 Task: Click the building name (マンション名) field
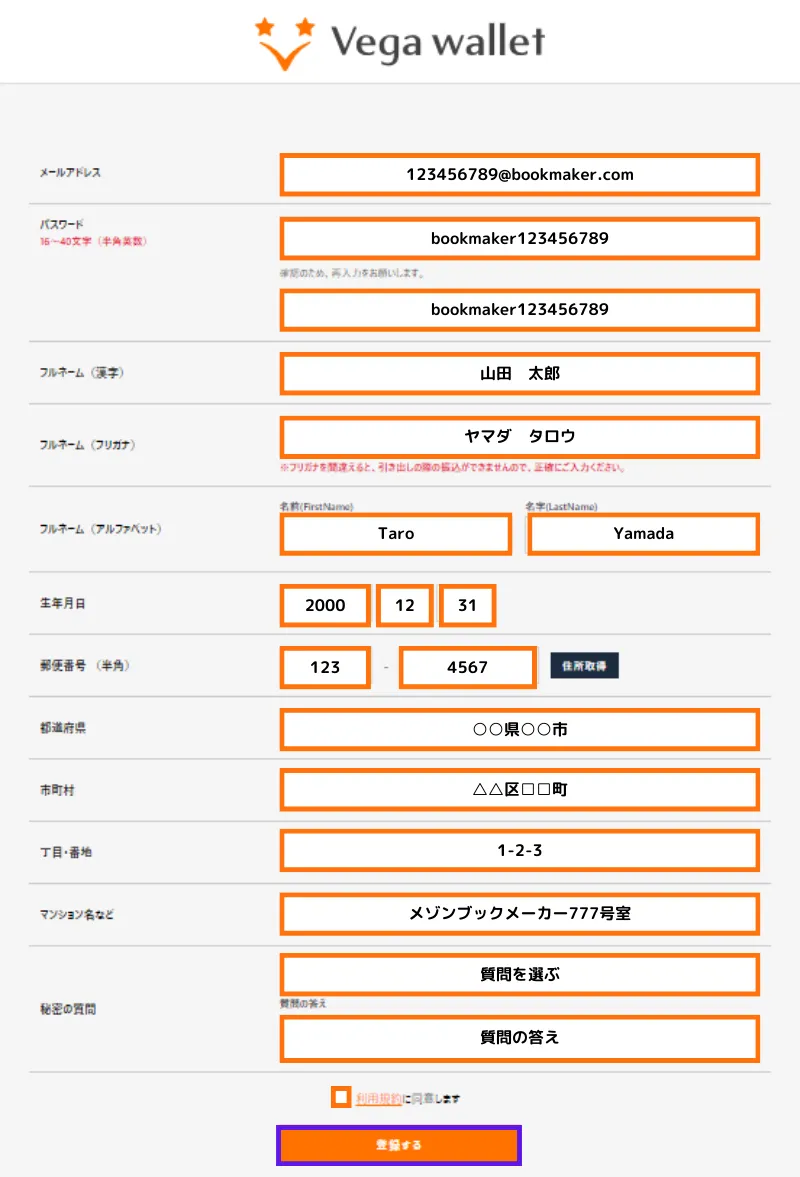pyautogui.click(x=519, y=914)
